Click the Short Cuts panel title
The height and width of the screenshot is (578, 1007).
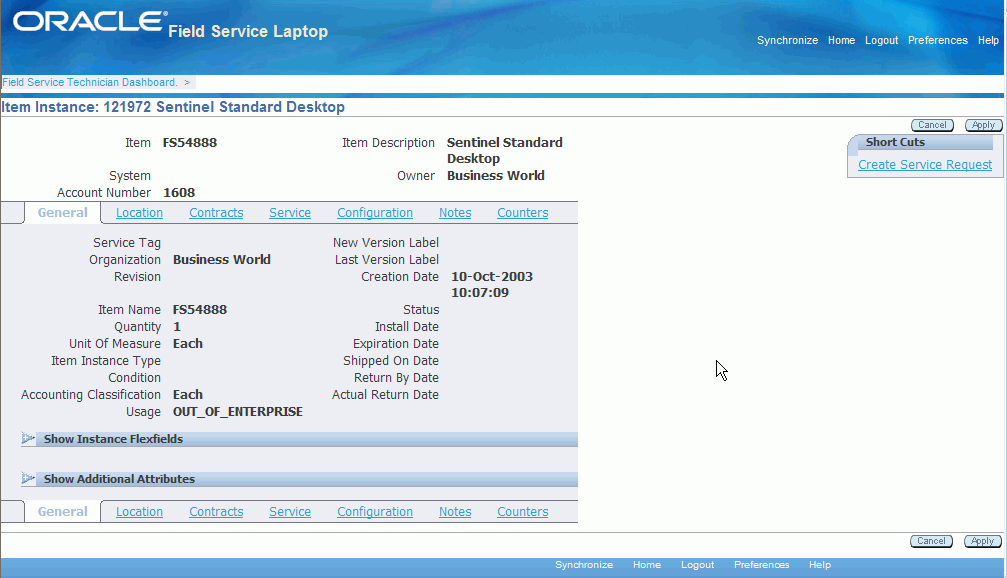coord(895,142)
